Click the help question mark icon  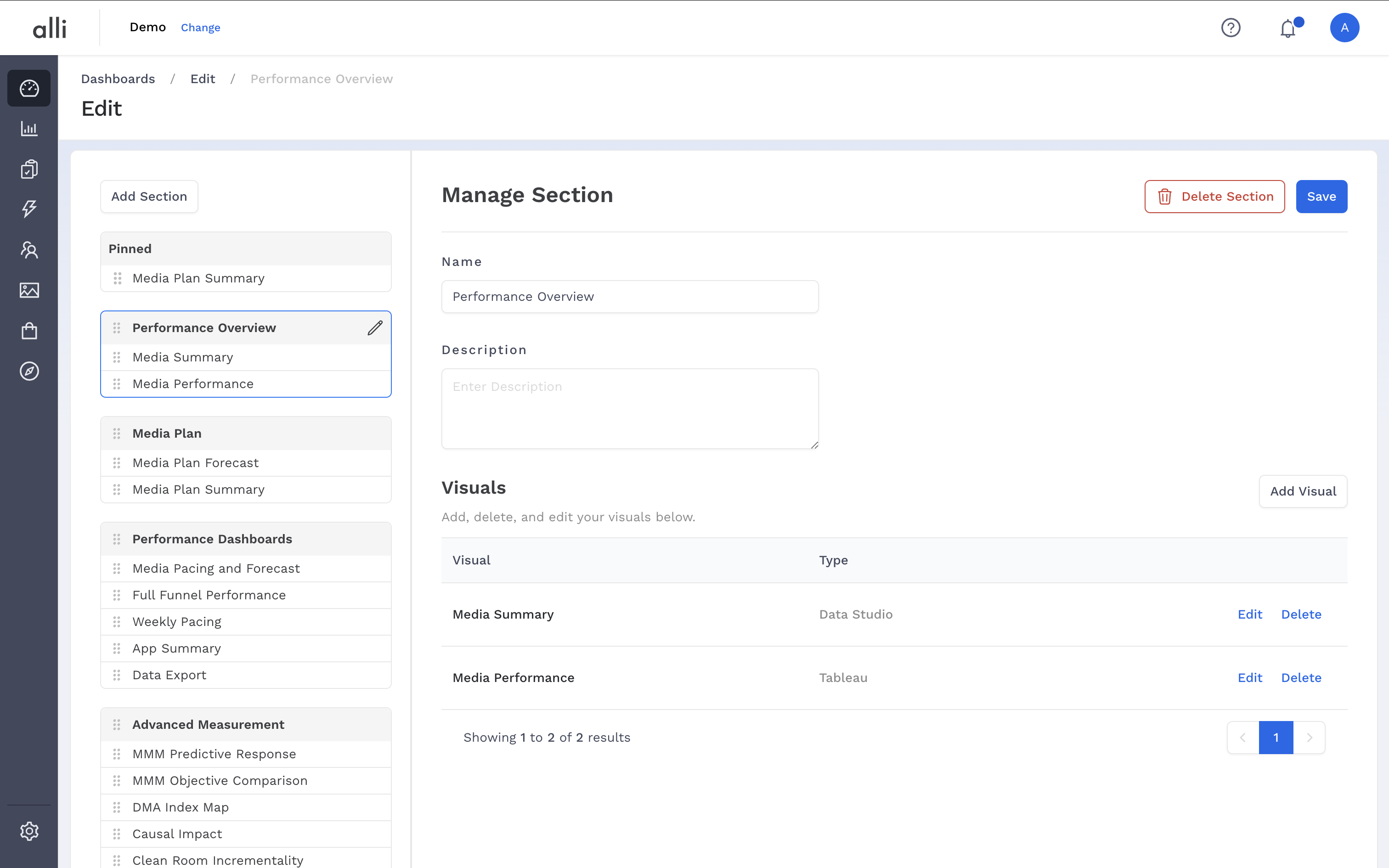tap(1231, 28)
